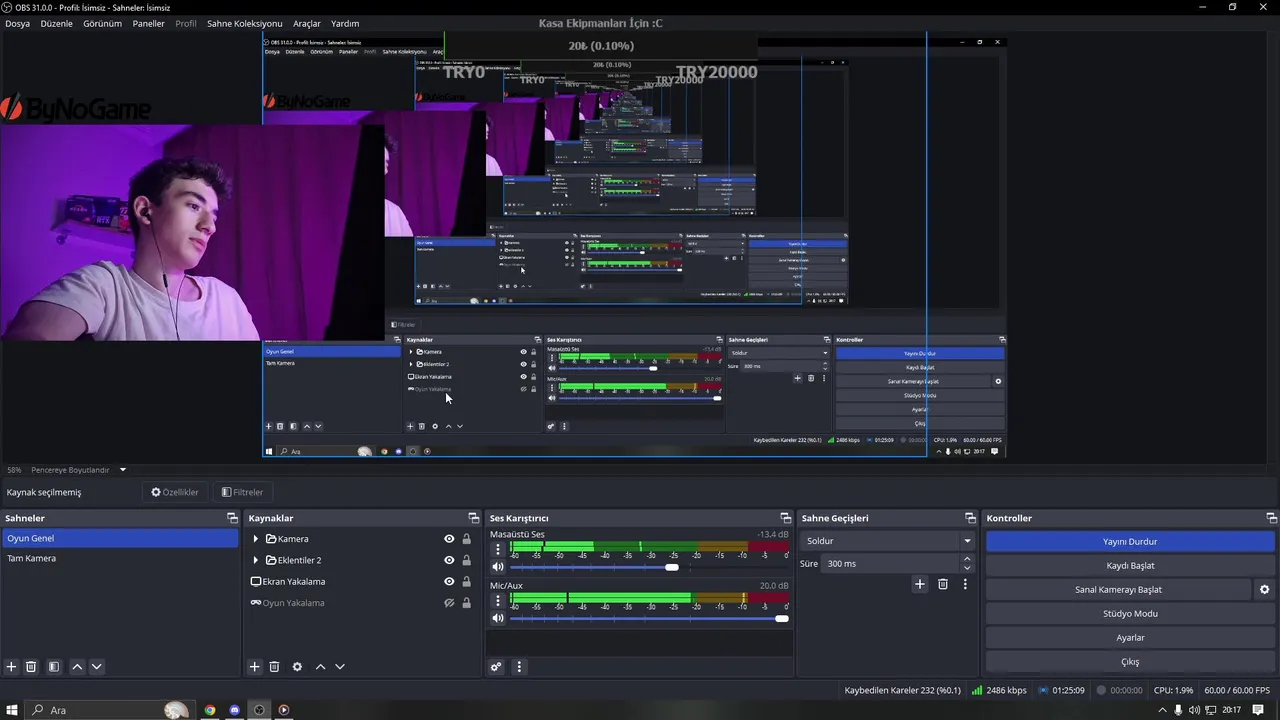1280x720 pixels.
Task: Open Masaüstü Ses options three-dot menu
Action: pyautogui.click(x=498, y=549)
